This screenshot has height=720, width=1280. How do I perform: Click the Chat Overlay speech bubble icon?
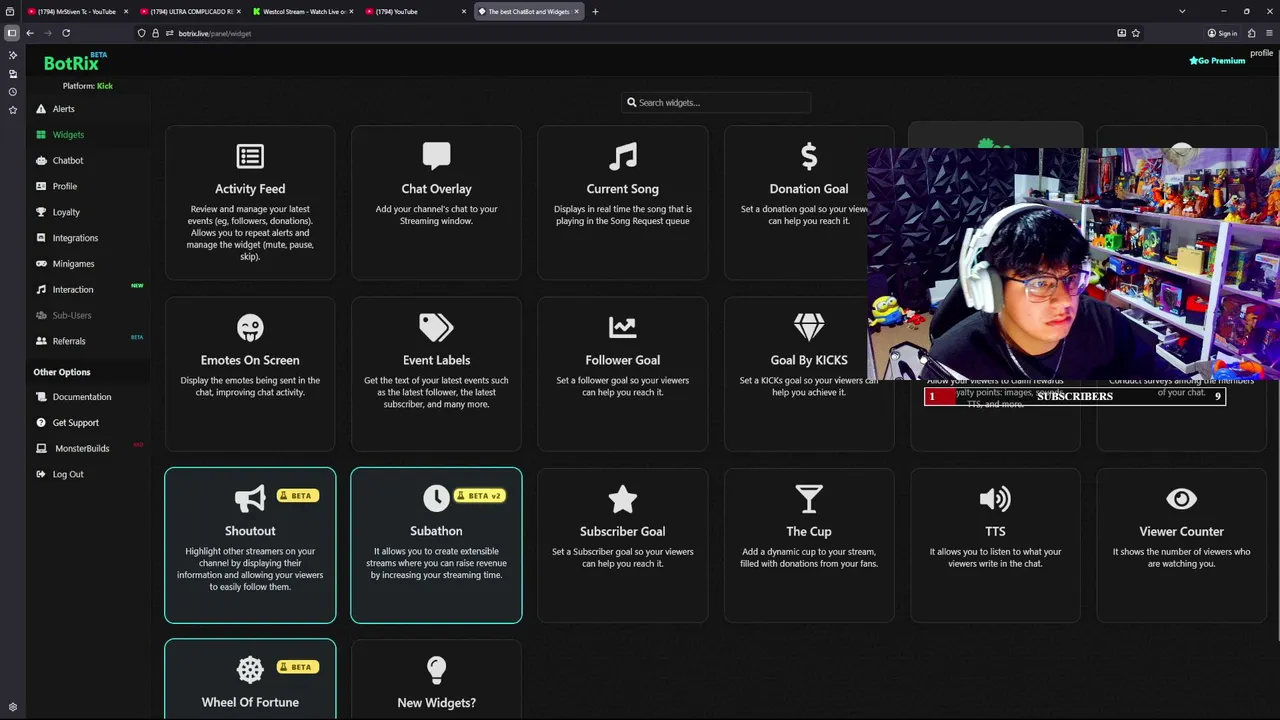[x=436, y=155]
